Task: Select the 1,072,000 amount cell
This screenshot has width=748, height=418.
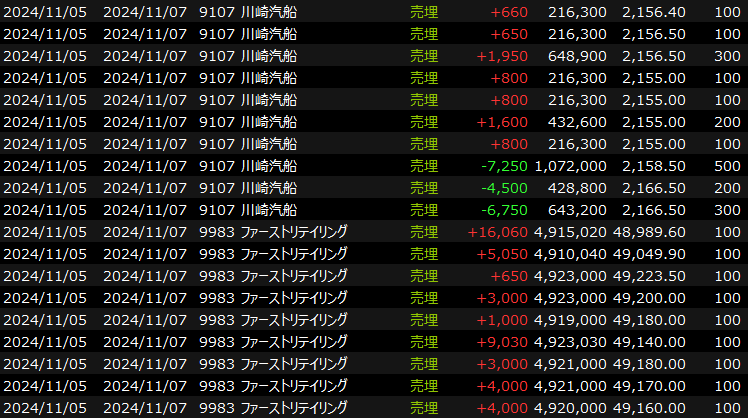Action: pyautogui.click(x=570, y=166)
